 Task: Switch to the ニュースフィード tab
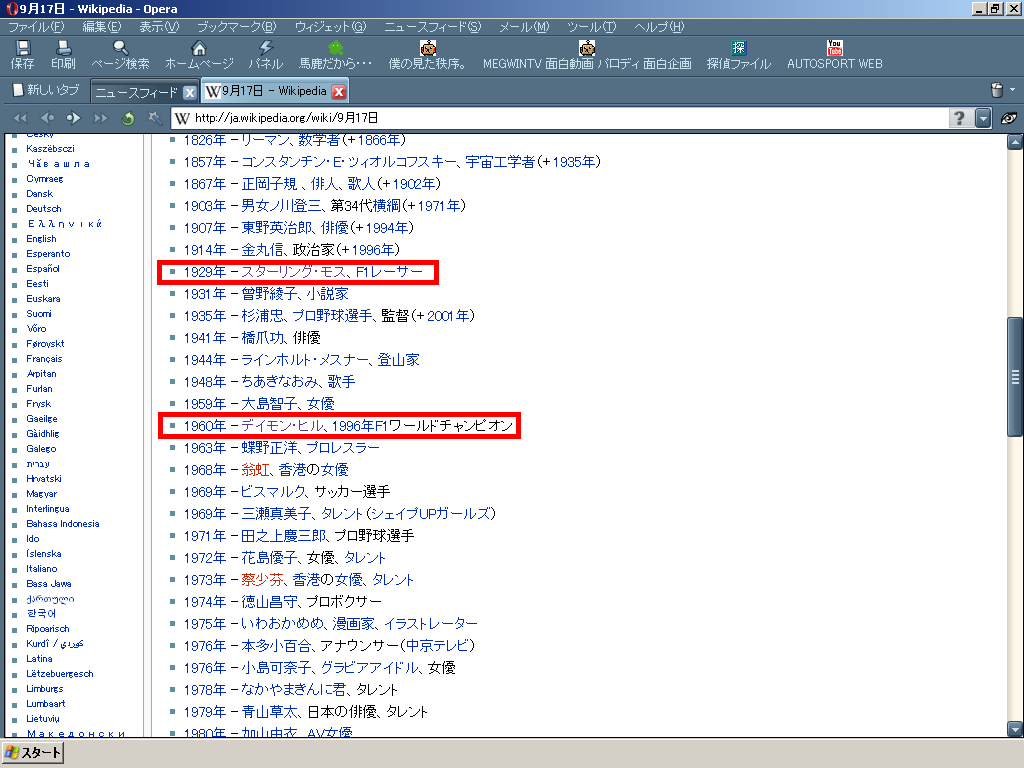click(136, 92)
